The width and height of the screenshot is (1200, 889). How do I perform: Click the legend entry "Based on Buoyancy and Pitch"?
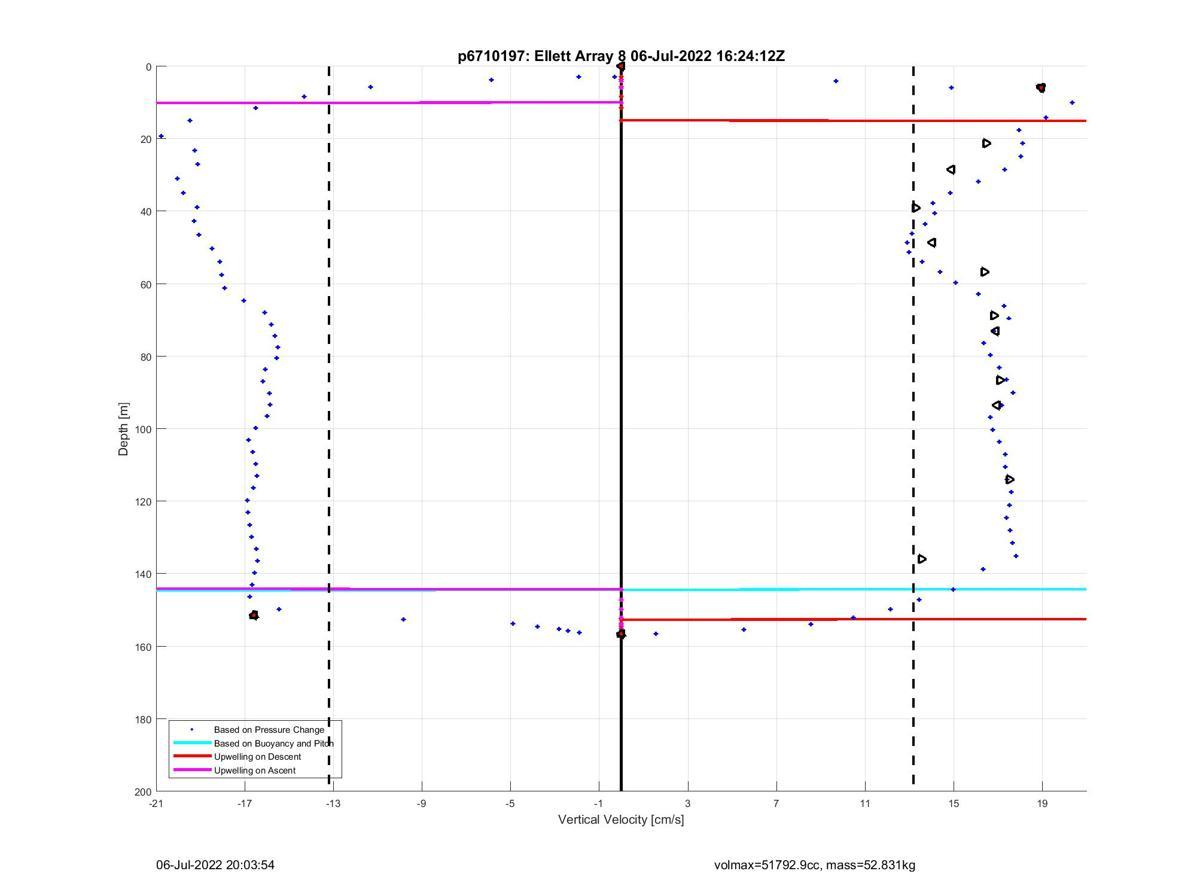pos(274,744)
